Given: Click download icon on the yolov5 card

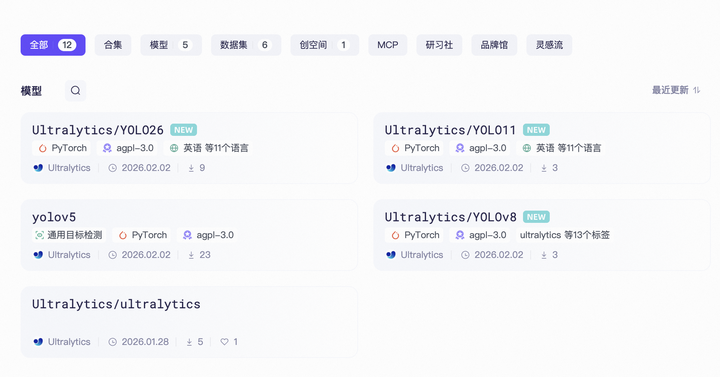Looking at the screenshot, I should pyautogui.click(x=191, y=255).
